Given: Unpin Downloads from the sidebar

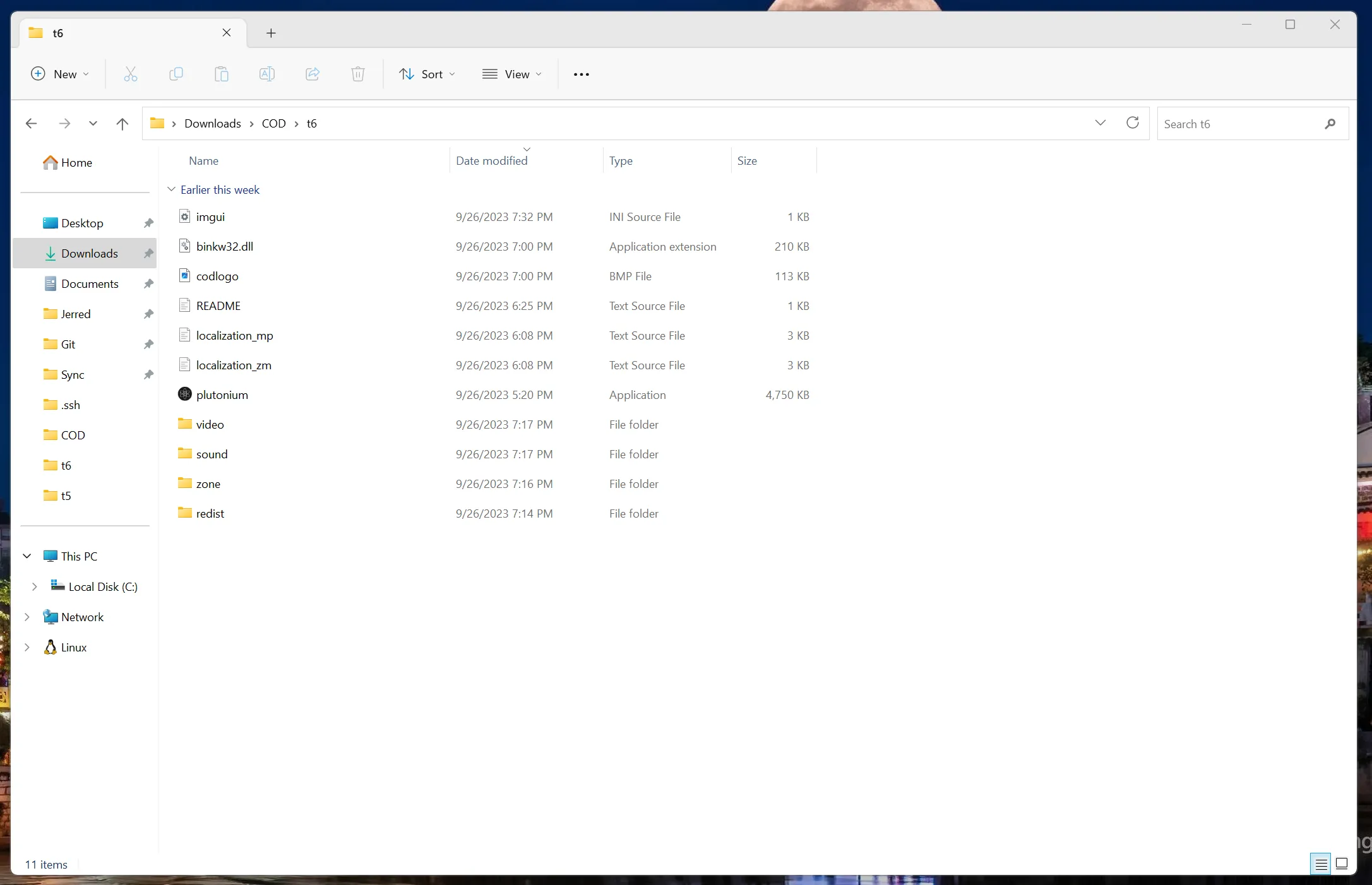Looking at the screenshot, I should 148,253.
